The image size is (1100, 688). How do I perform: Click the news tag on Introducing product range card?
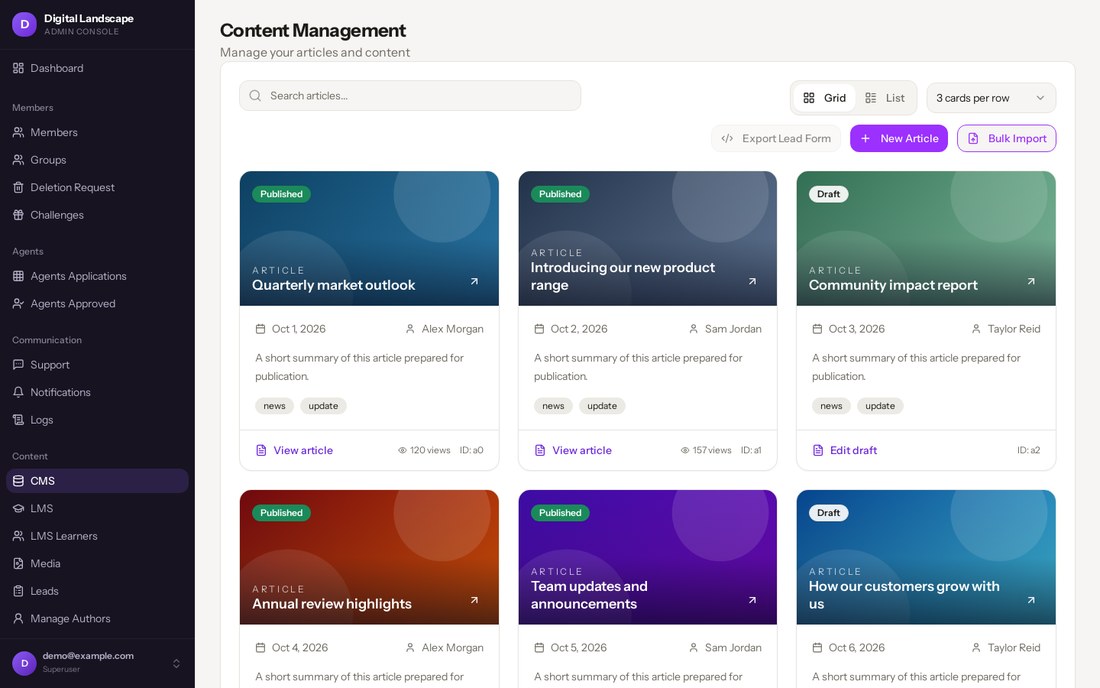[553, 406]
